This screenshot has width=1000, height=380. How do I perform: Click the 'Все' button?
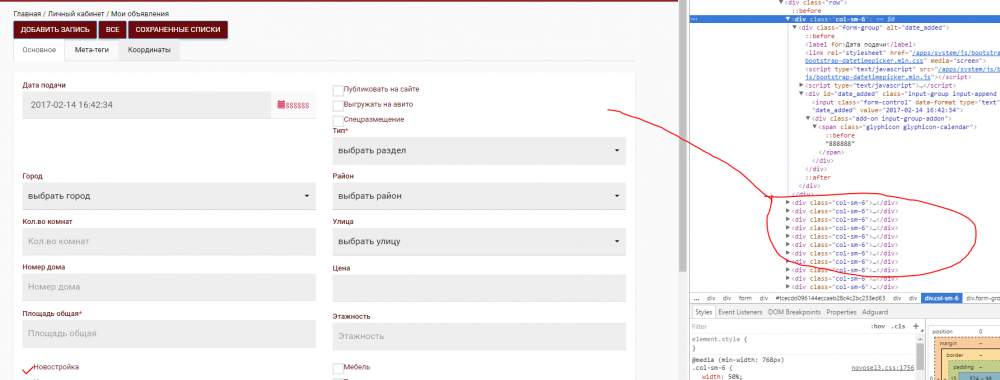point(112,30)
